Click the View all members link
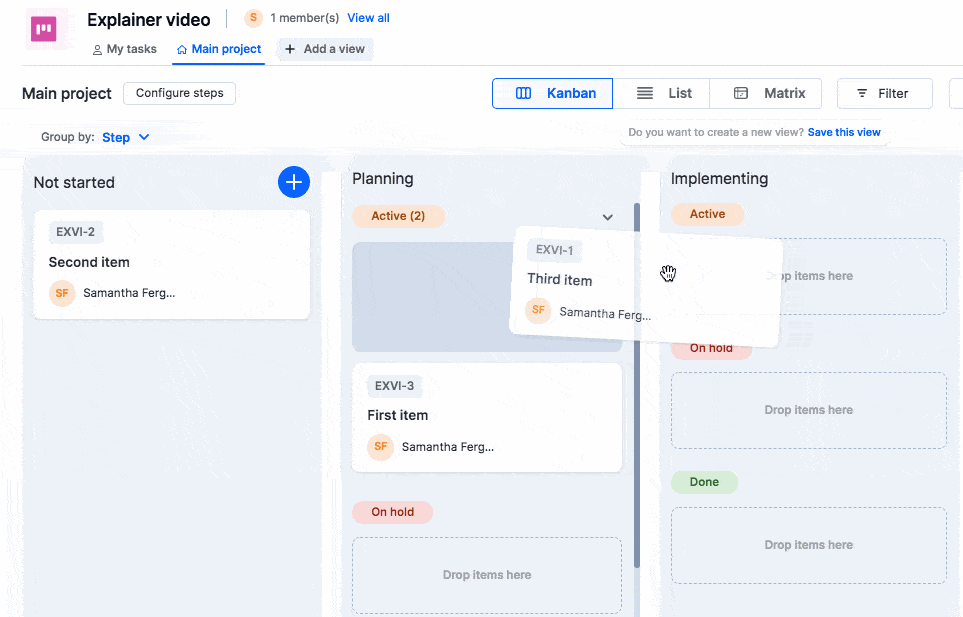This screenshot has width=963, height=617. coord(368,18)
